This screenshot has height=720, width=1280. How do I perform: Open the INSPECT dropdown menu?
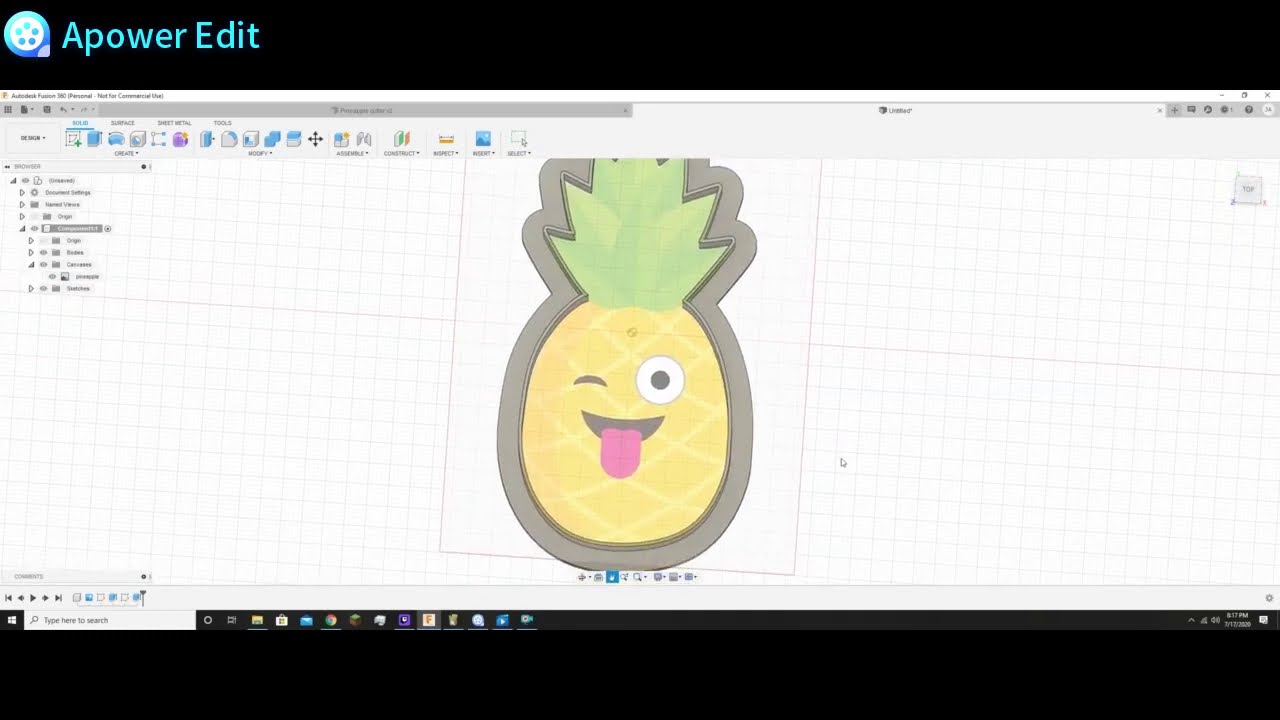point(446,154)
